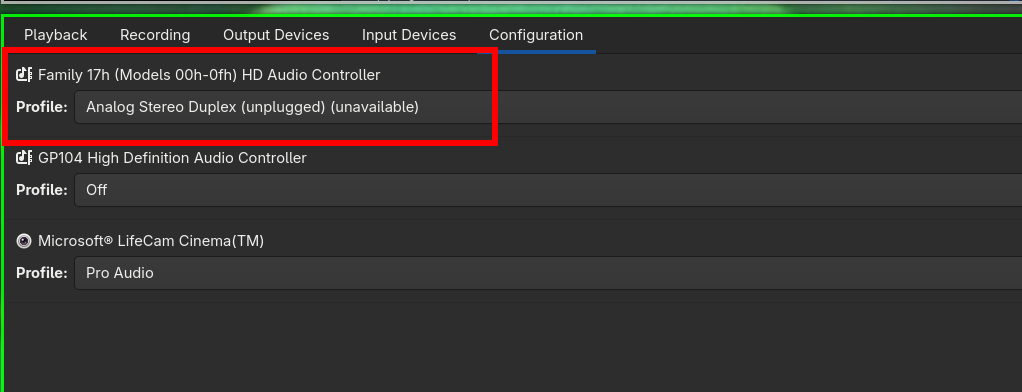Click empty panel area below LifeCam profile
This screenshot has width=1022, height=392.
click(512, 347)
